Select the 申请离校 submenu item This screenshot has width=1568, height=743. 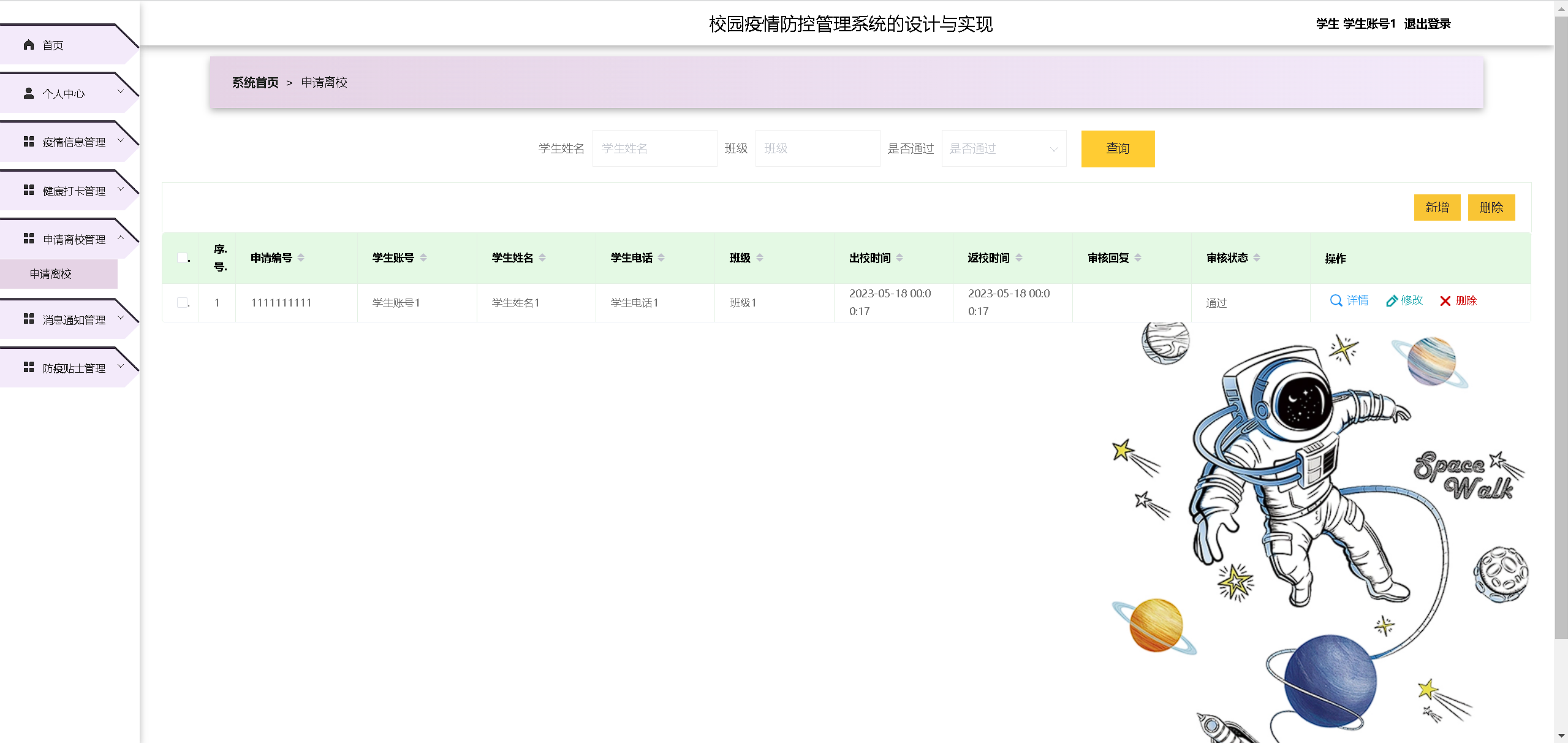51,273
